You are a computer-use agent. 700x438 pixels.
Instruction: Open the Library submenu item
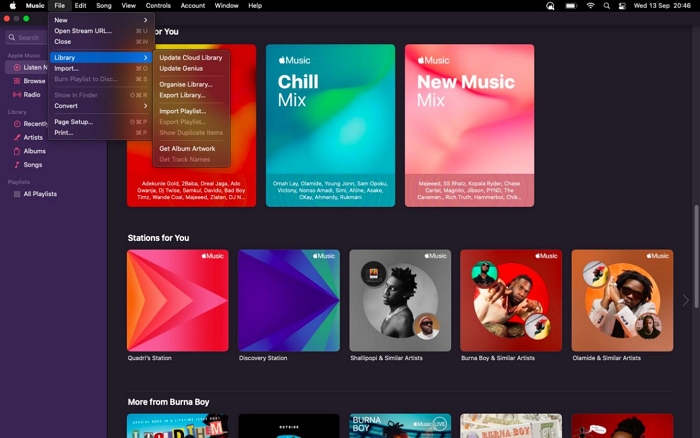[101, 58]
